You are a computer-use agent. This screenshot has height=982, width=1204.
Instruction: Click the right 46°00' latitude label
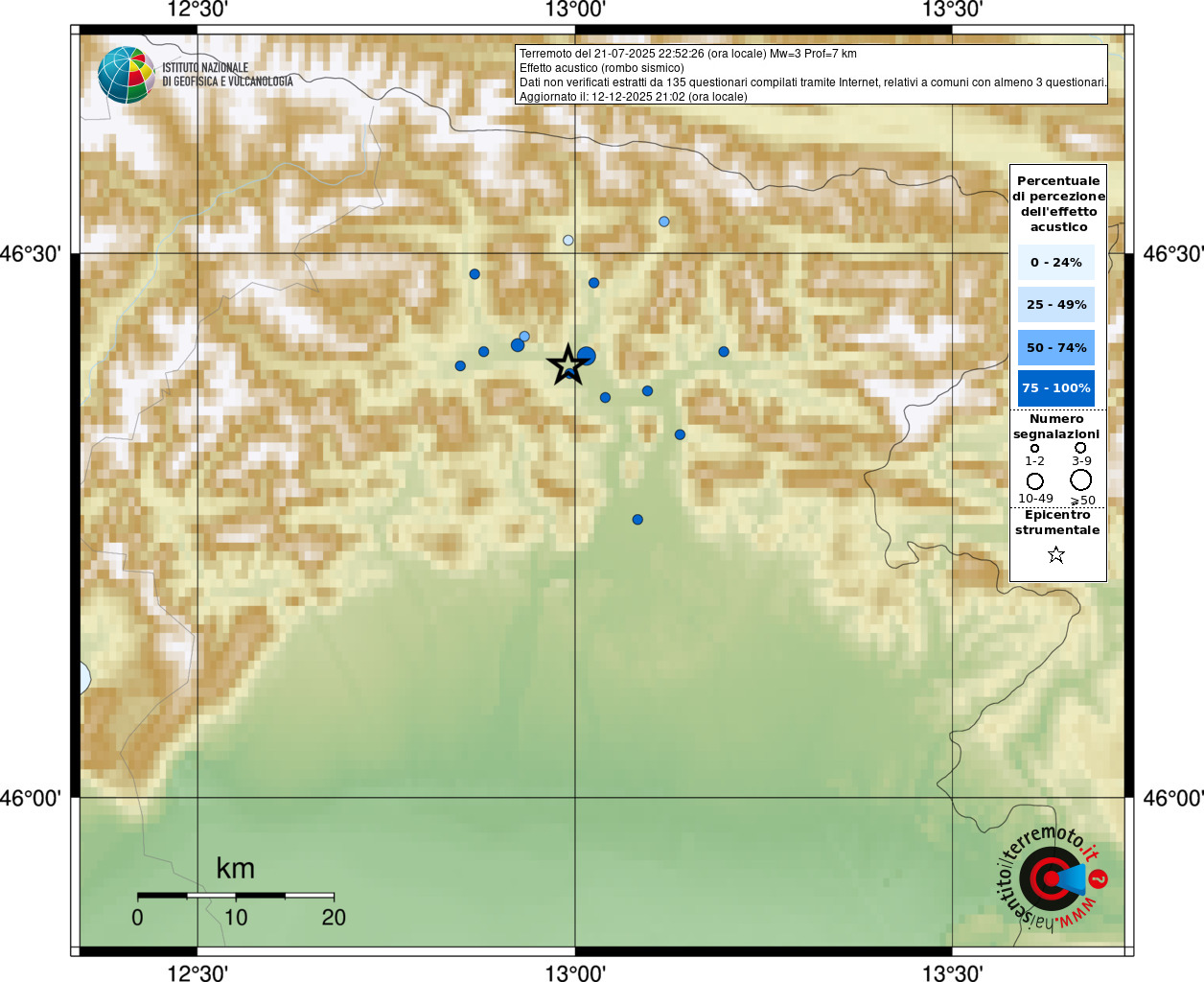(1173, 798)
